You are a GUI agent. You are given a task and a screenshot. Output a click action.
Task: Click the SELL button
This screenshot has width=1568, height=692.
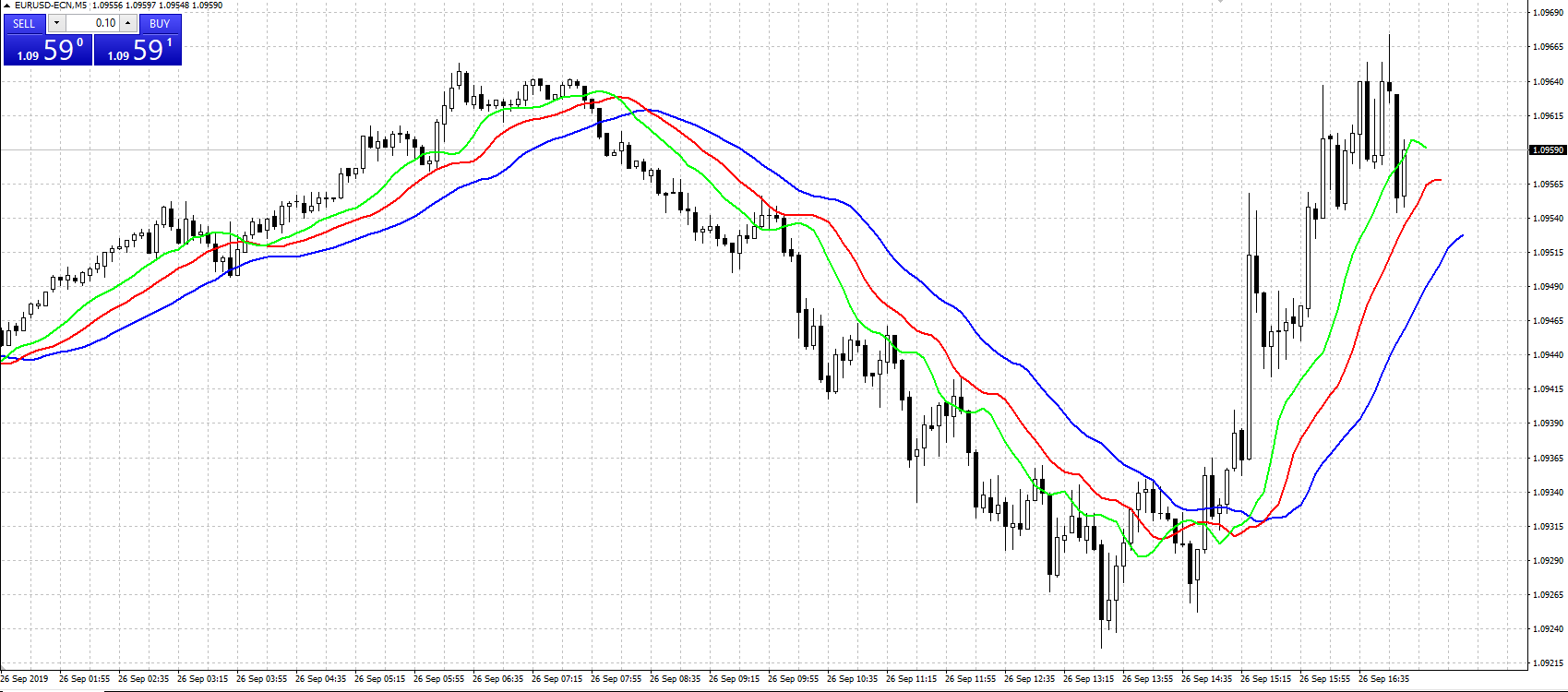tap(24, 23)
